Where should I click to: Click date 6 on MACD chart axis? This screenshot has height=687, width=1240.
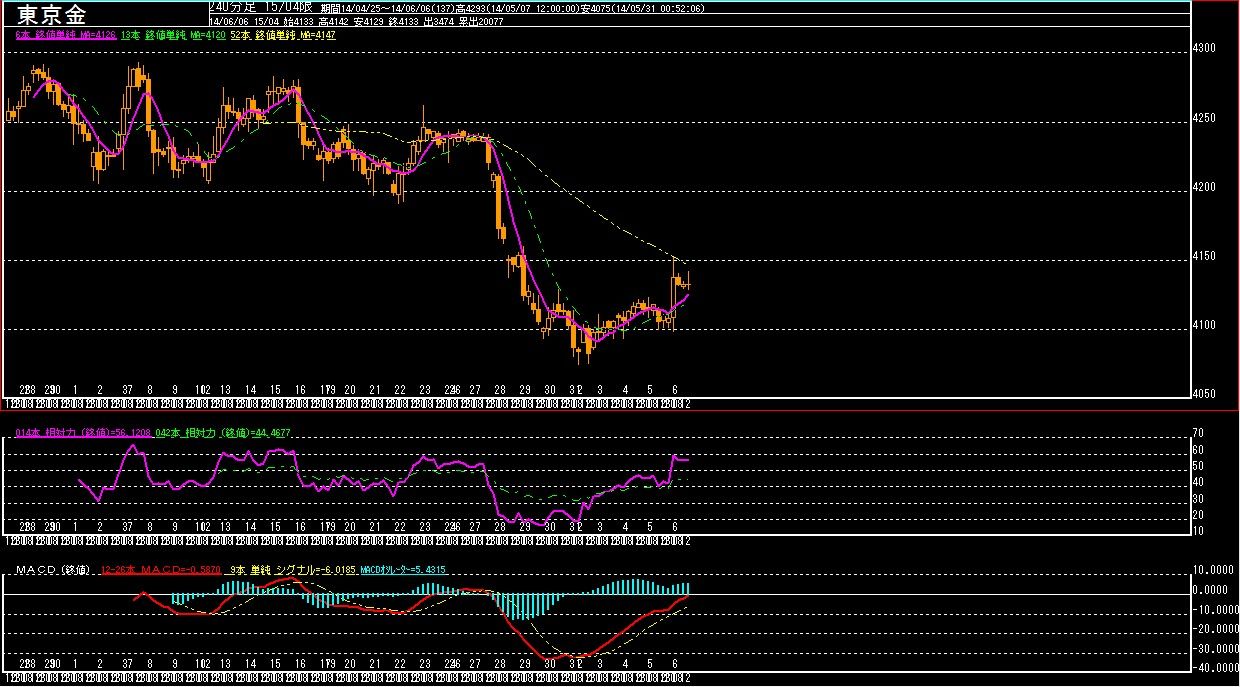pos(675,664)
